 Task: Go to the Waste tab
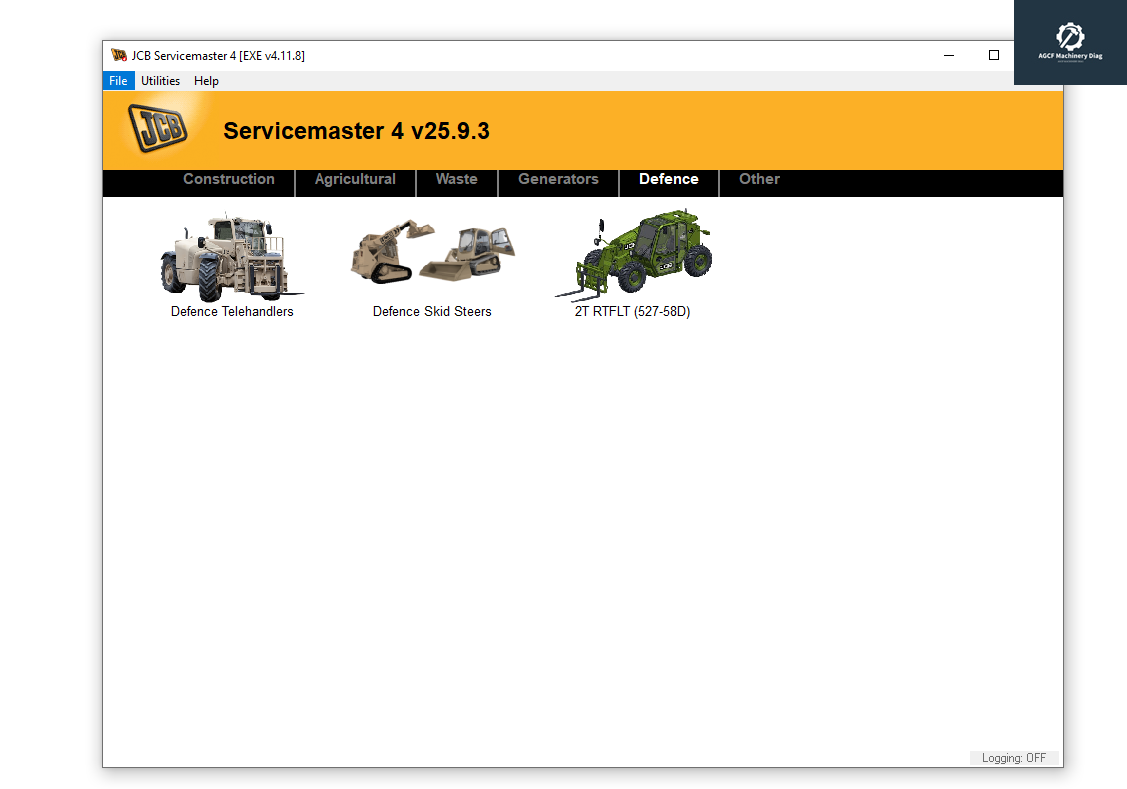pyautogui.click(x=456, y=180)
